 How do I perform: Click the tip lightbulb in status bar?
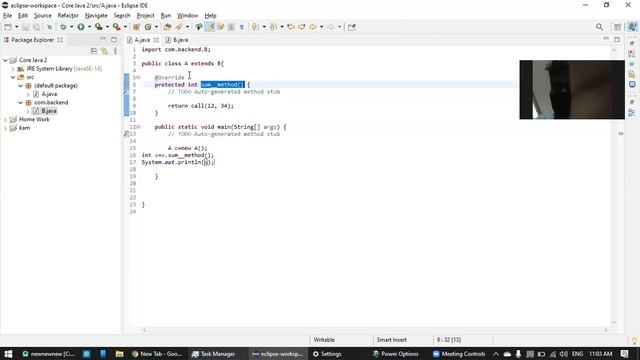(634, 340)
